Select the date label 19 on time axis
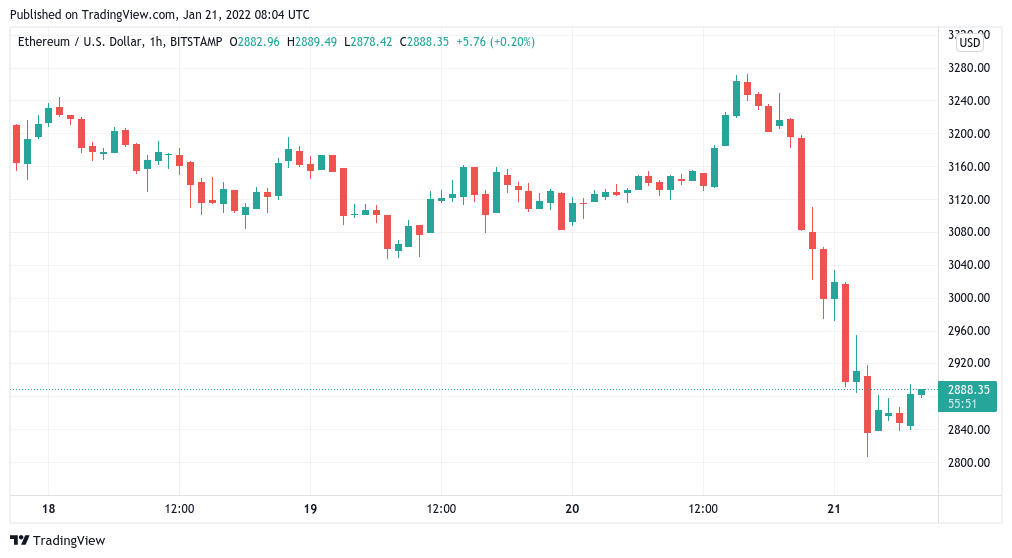 tap(310, 509)
